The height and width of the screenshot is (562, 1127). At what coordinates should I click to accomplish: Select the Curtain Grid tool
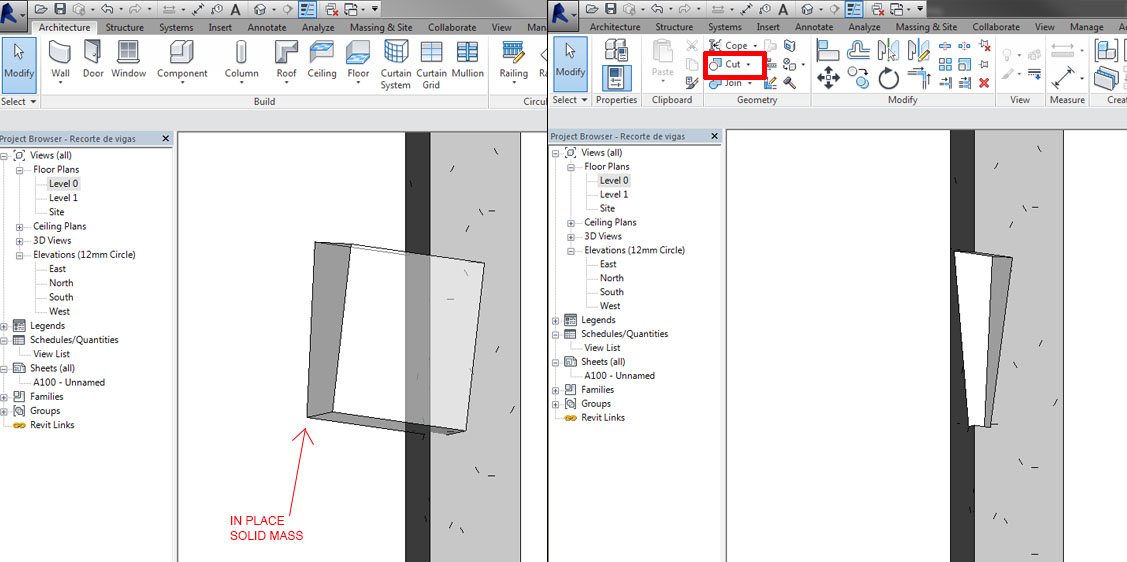point(431,64)
